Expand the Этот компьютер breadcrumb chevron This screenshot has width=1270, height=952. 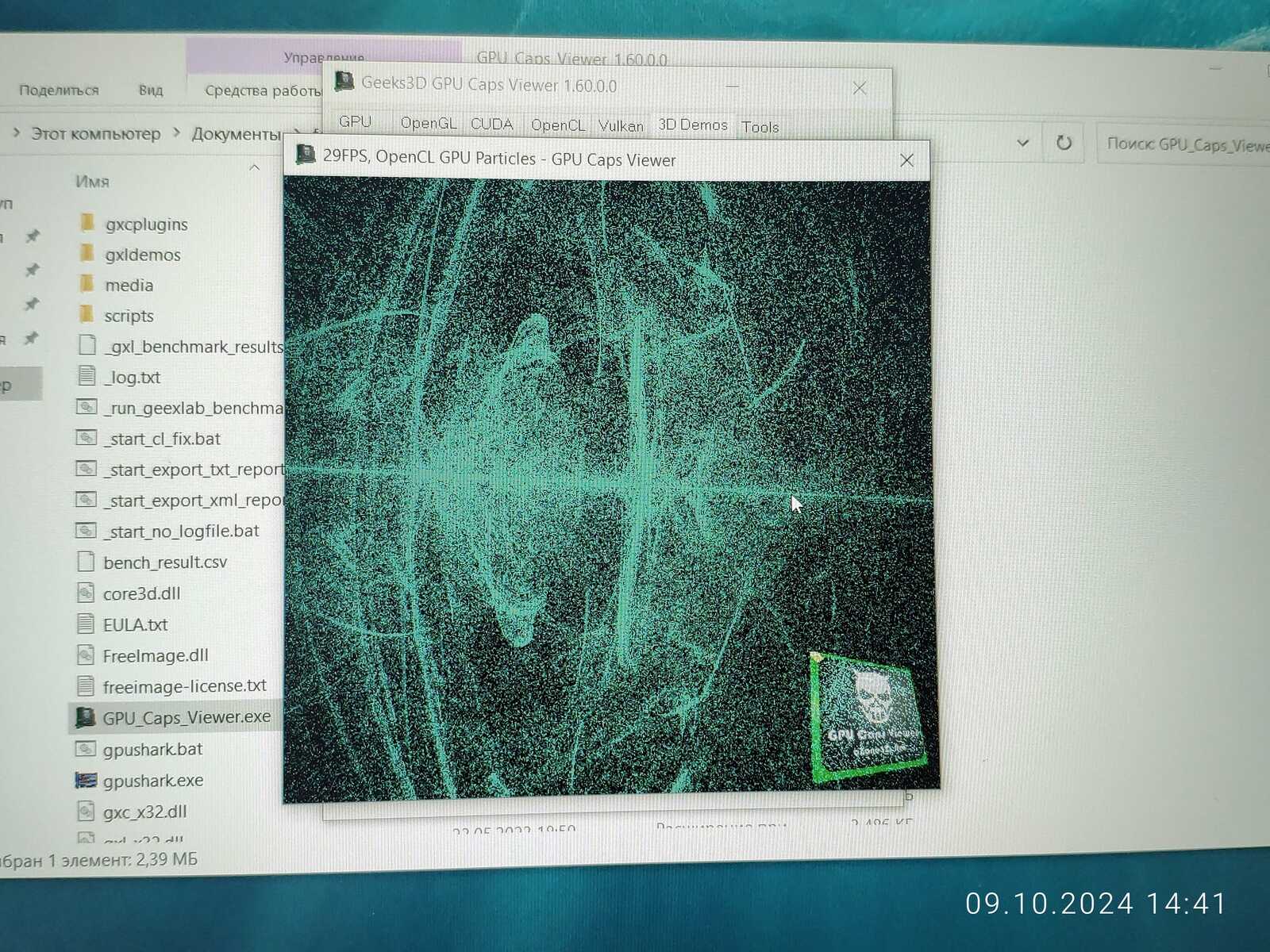176,132
